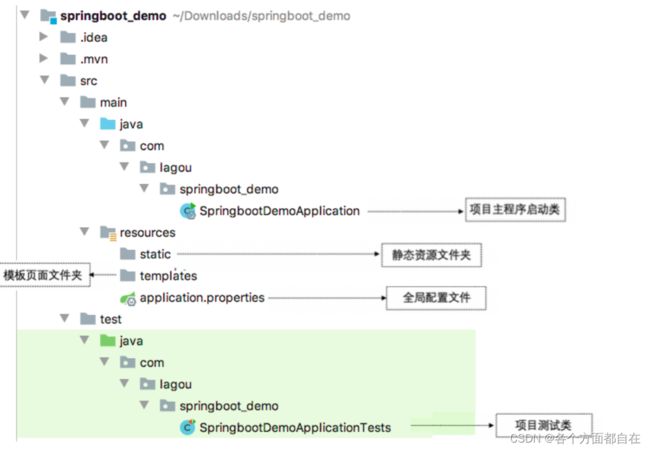Expand the .mvn folder
Screen dimensions: 650x450
[43, 59]
